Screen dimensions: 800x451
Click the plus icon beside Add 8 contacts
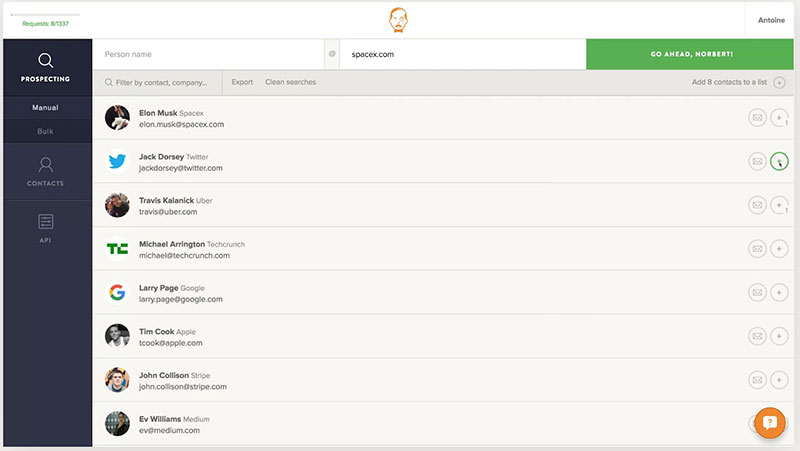(779, 83)
